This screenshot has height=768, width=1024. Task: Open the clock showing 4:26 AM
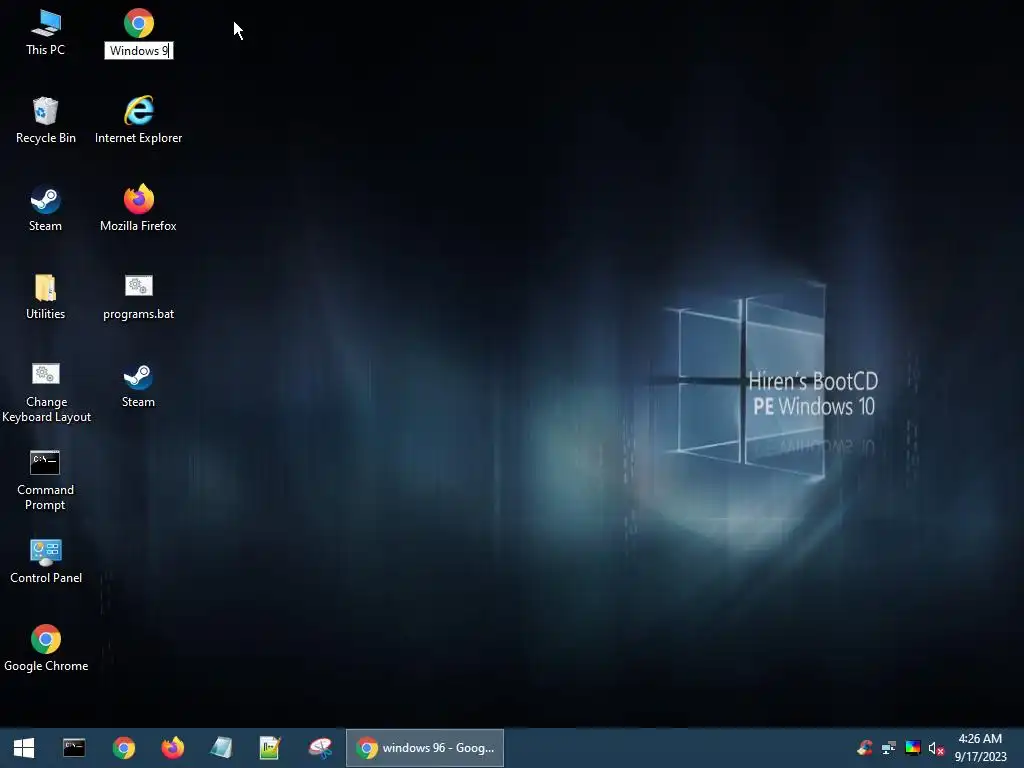coord(980,748)
